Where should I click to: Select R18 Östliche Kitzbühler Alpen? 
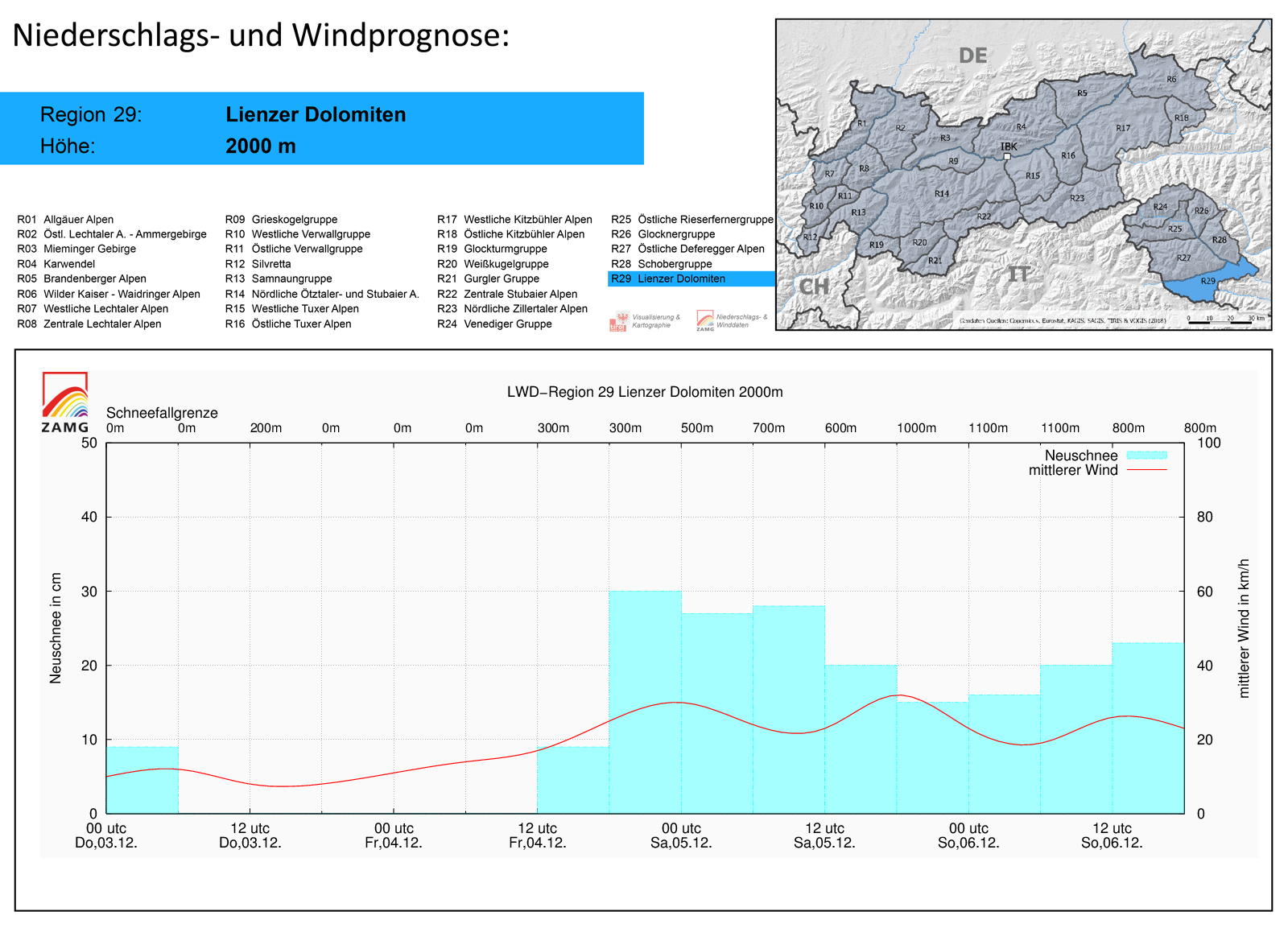point(511,234)
